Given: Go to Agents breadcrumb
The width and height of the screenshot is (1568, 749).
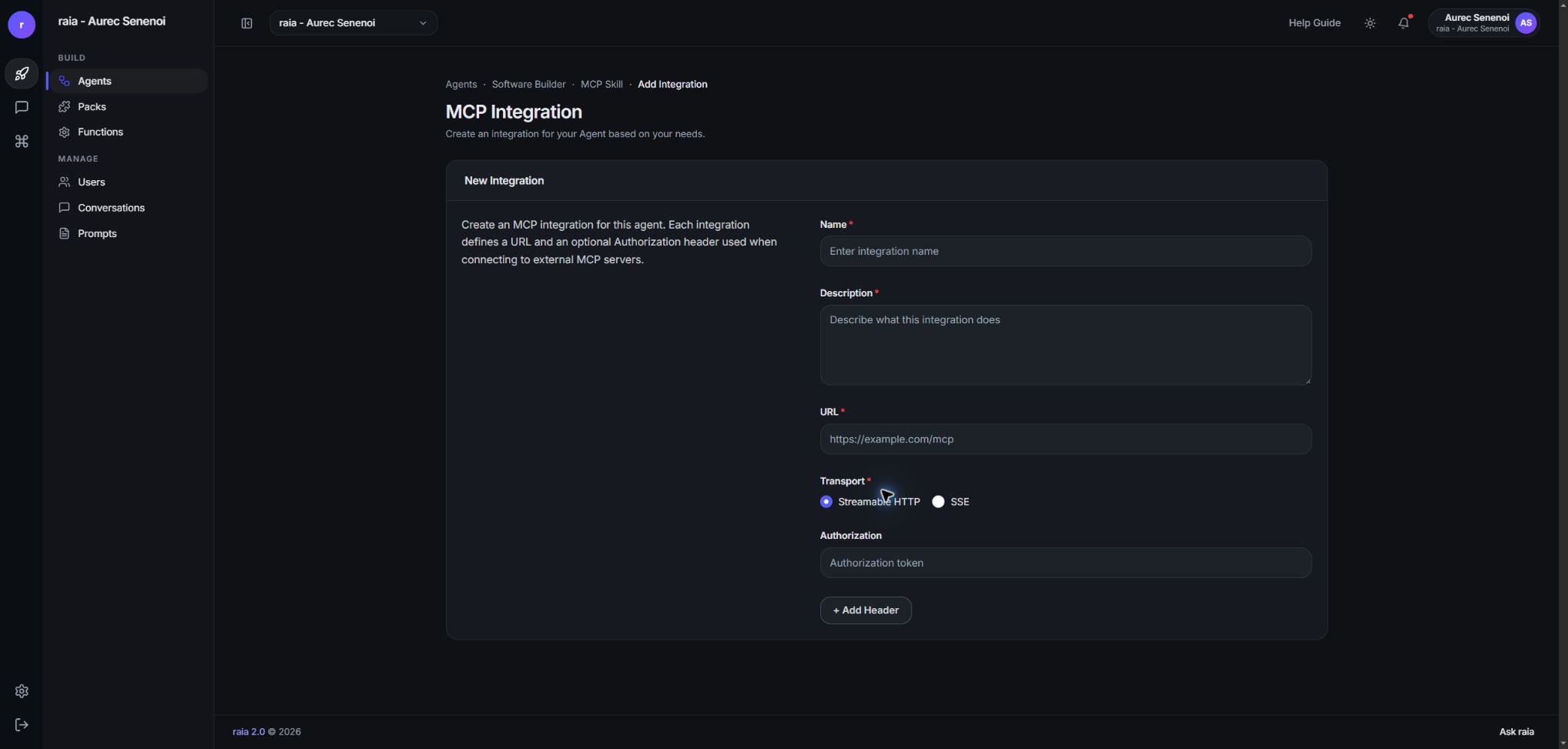Looking at the screenshot, I should coord(461,85).
